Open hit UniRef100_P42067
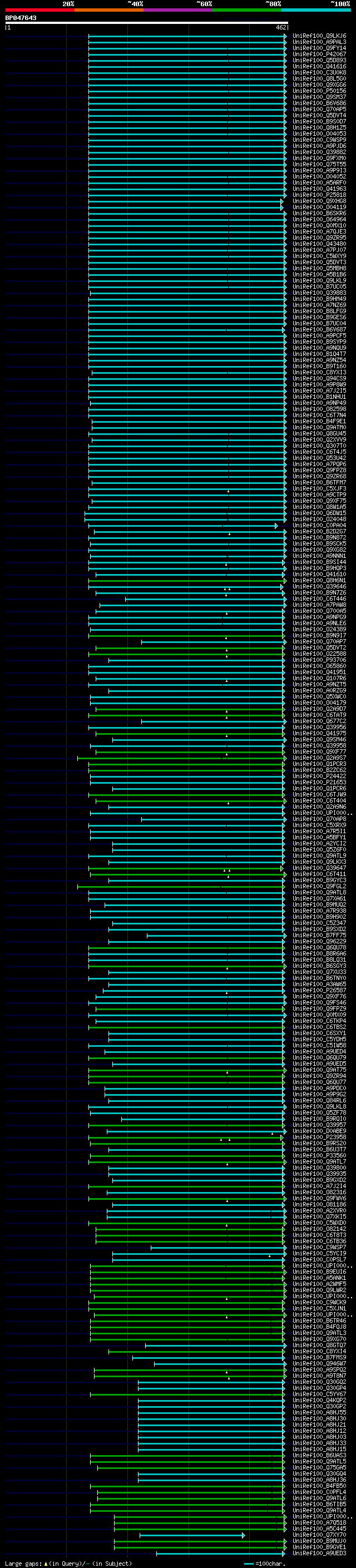This screenshot has height=1568, width=356. pos(319,54)
